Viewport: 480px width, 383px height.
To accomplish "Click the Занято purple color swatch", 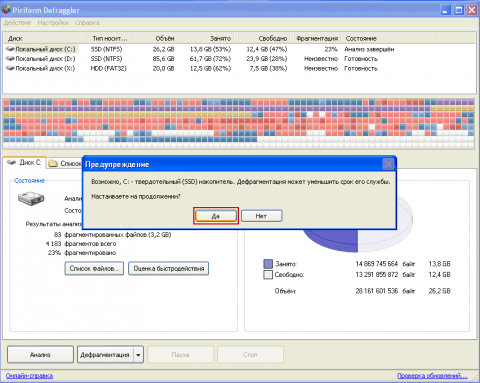I will (268, 264).
